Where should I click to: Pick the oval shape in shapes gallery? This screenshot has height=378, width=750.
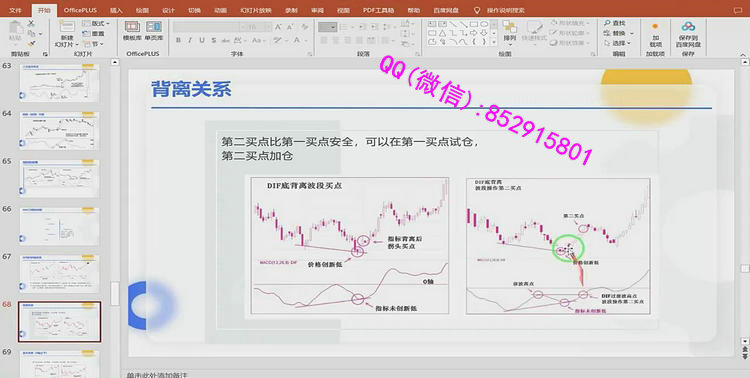click(x=484, y=23)
